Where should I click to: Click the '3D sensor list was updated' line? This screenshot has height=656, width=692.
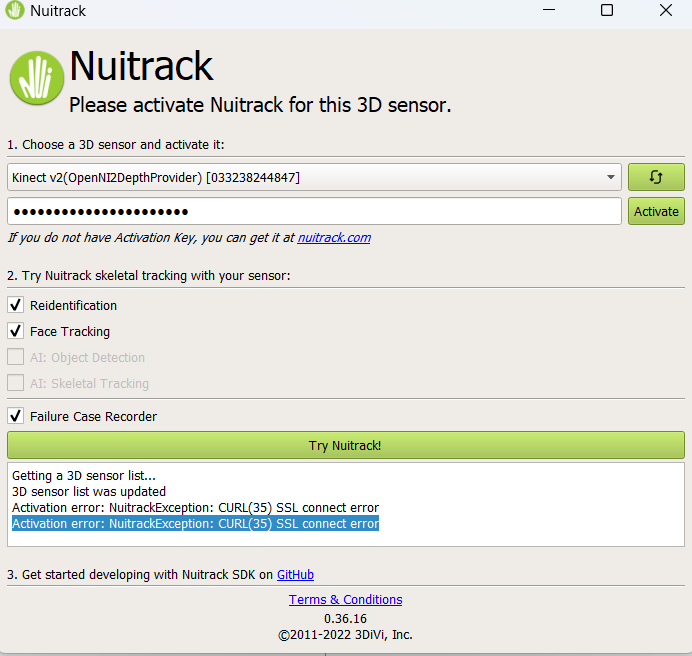click(89, 491)
